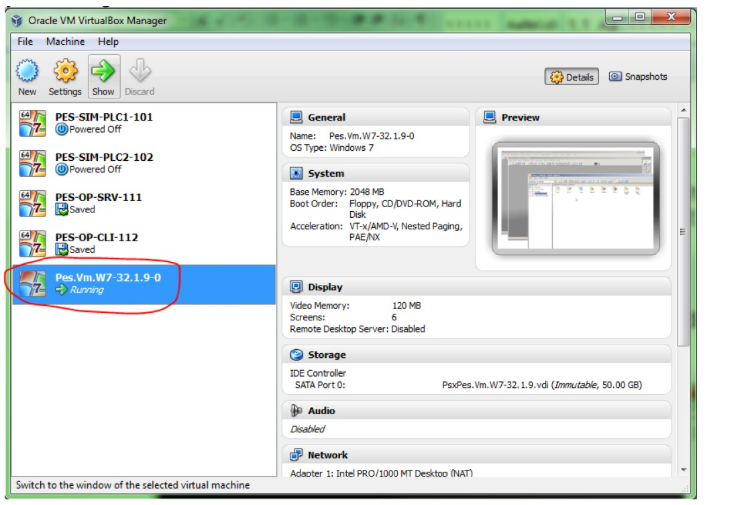This screenshot has width=731, height=505.
Task: Open the Help menu
Action: coord(108,42)
